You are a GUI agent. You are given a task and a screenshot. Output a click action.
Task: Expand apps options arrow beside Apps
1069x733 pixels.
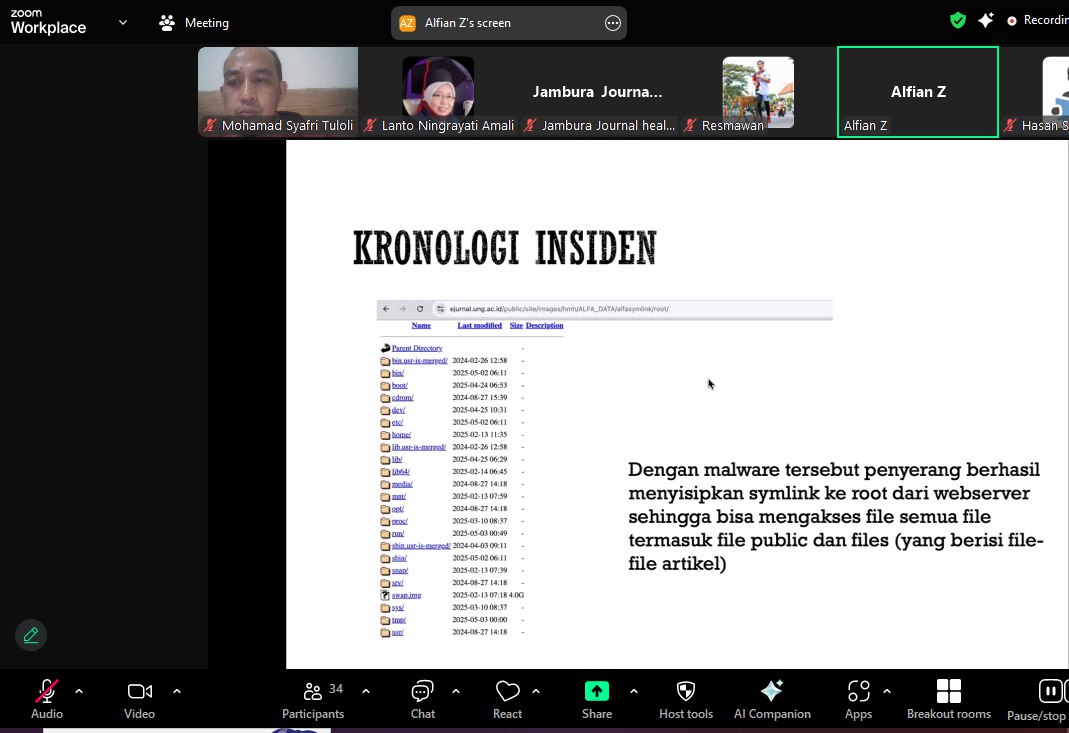coord(887,691)
